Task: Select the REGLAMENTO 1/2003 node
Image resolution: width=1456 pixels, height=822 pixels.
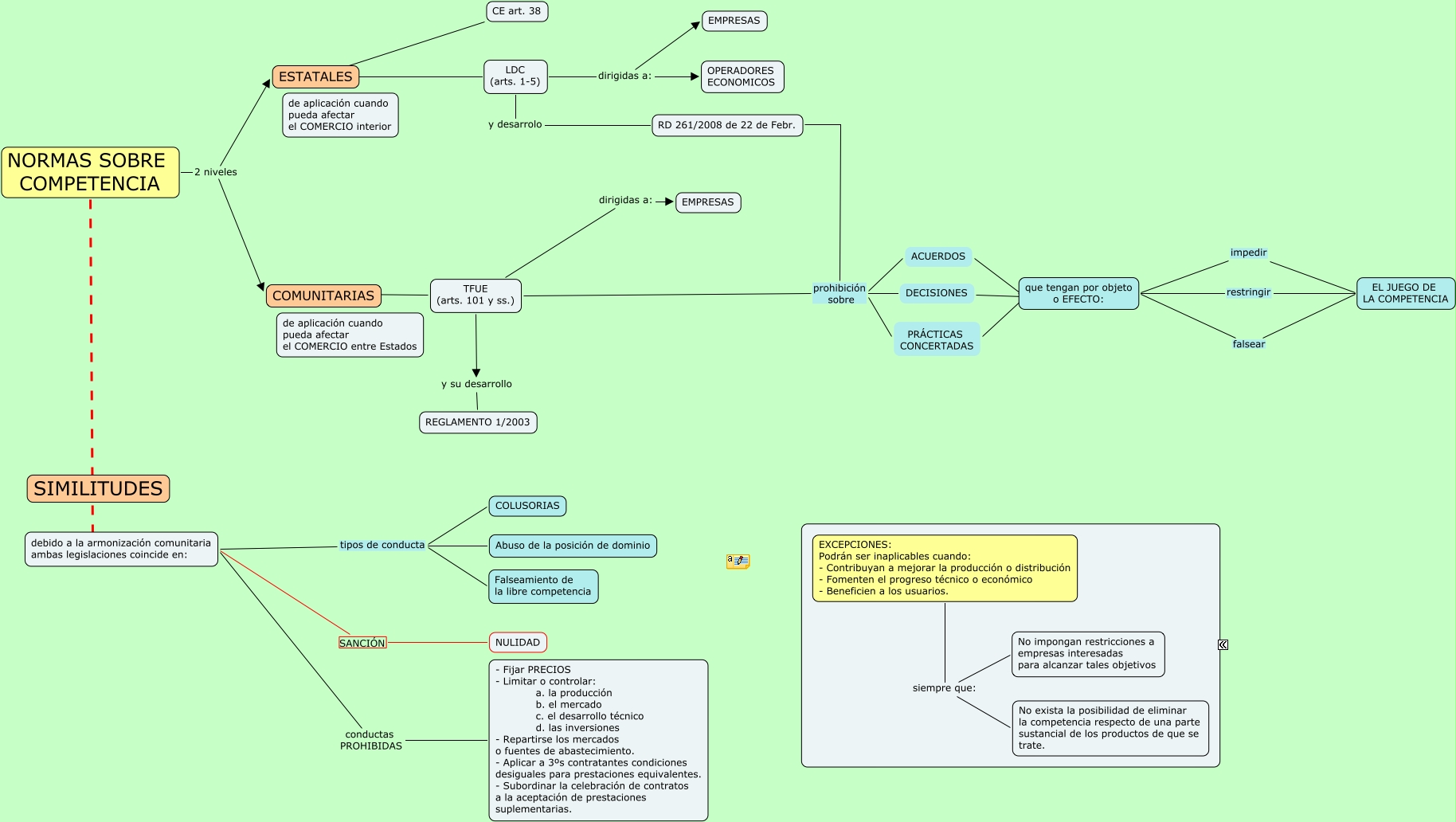Action: pos(478,422)
